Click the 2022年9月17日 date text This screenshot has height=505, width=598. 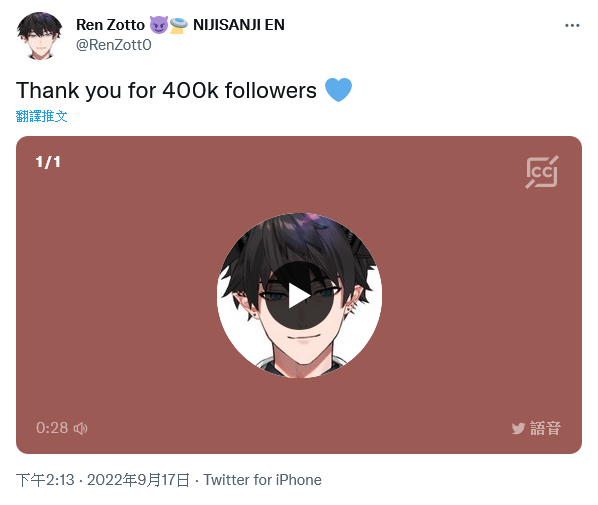click(x=138, y=480)
